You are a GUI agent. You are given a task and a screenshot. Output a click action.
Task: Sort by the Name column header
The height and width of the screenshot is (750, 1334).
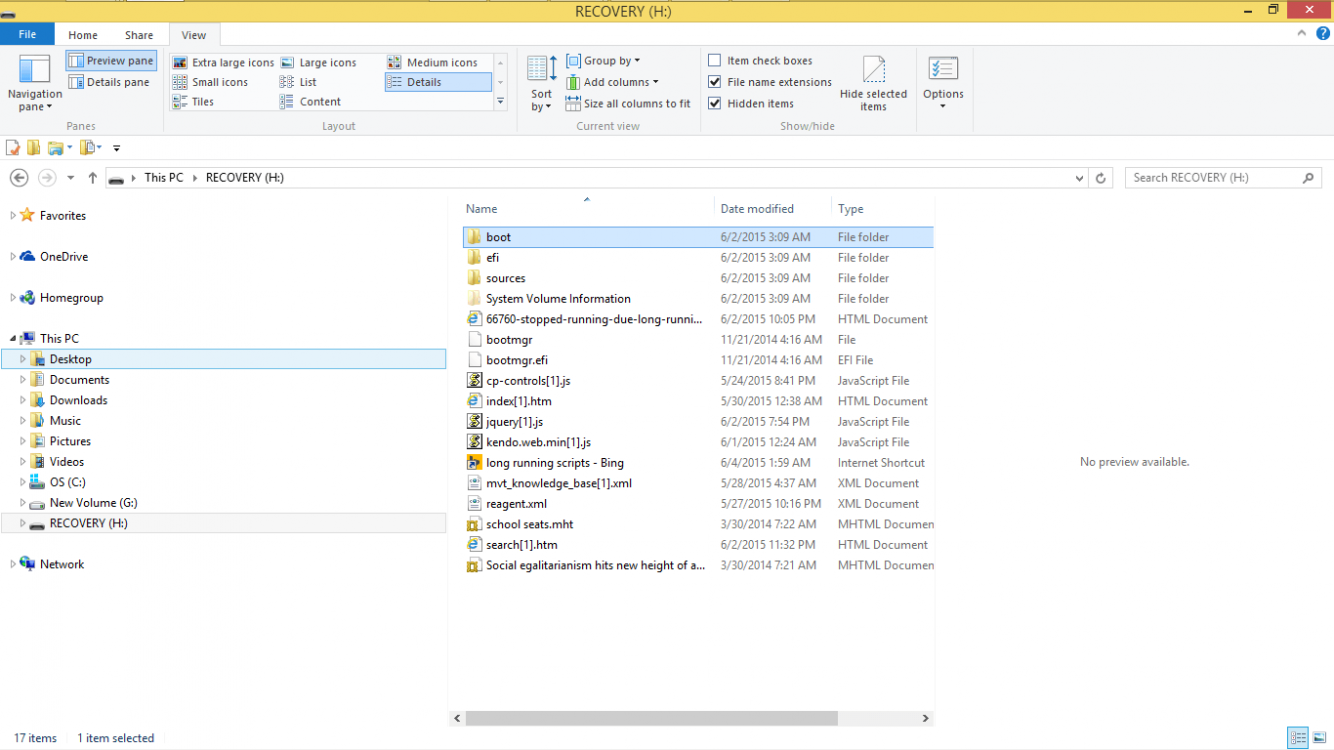pyautogui.click(x=587, y=208)
